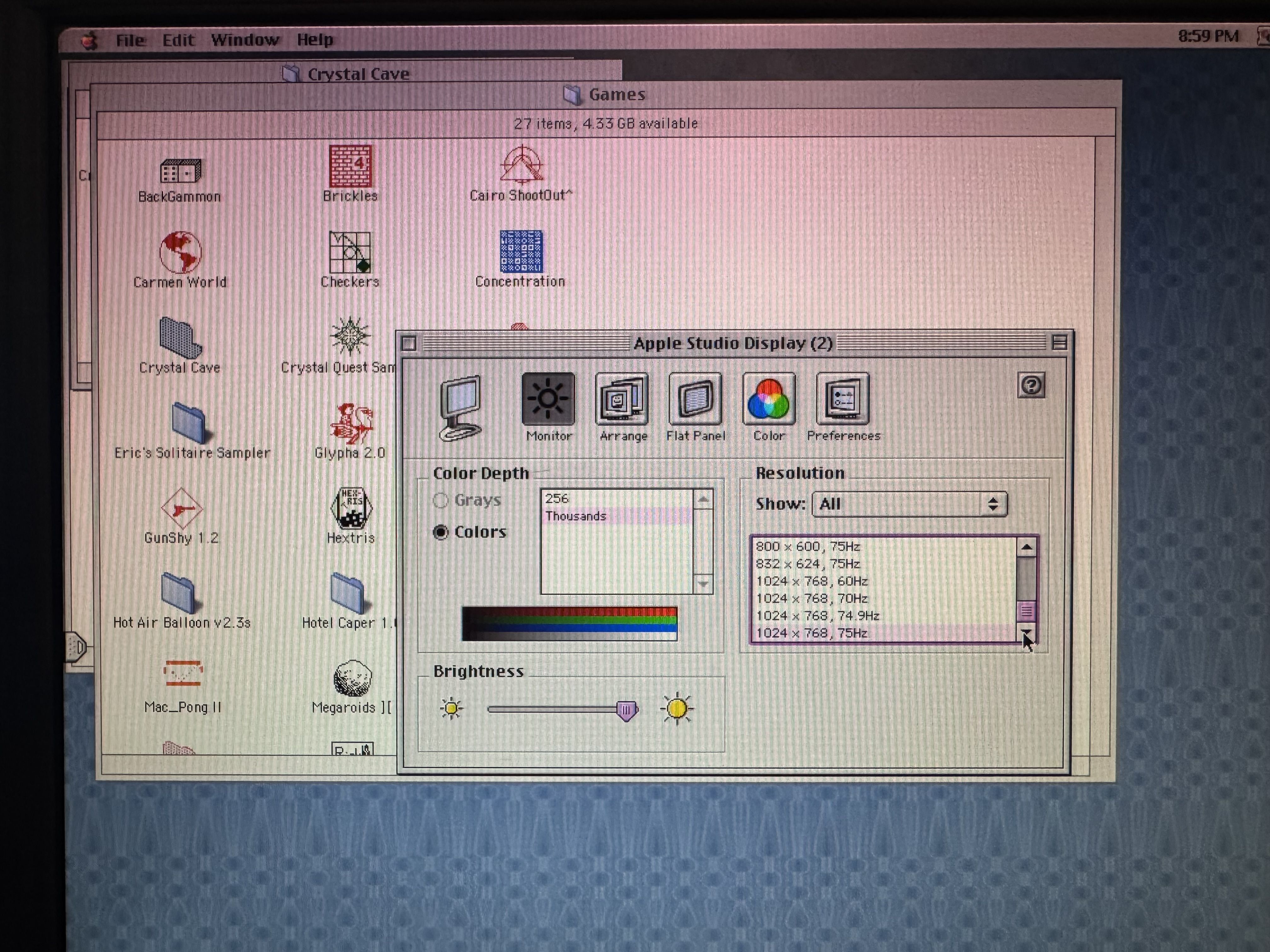Click the Brickles game icon
This screenshot has height=952, width=1270.
tap(350, 166)
